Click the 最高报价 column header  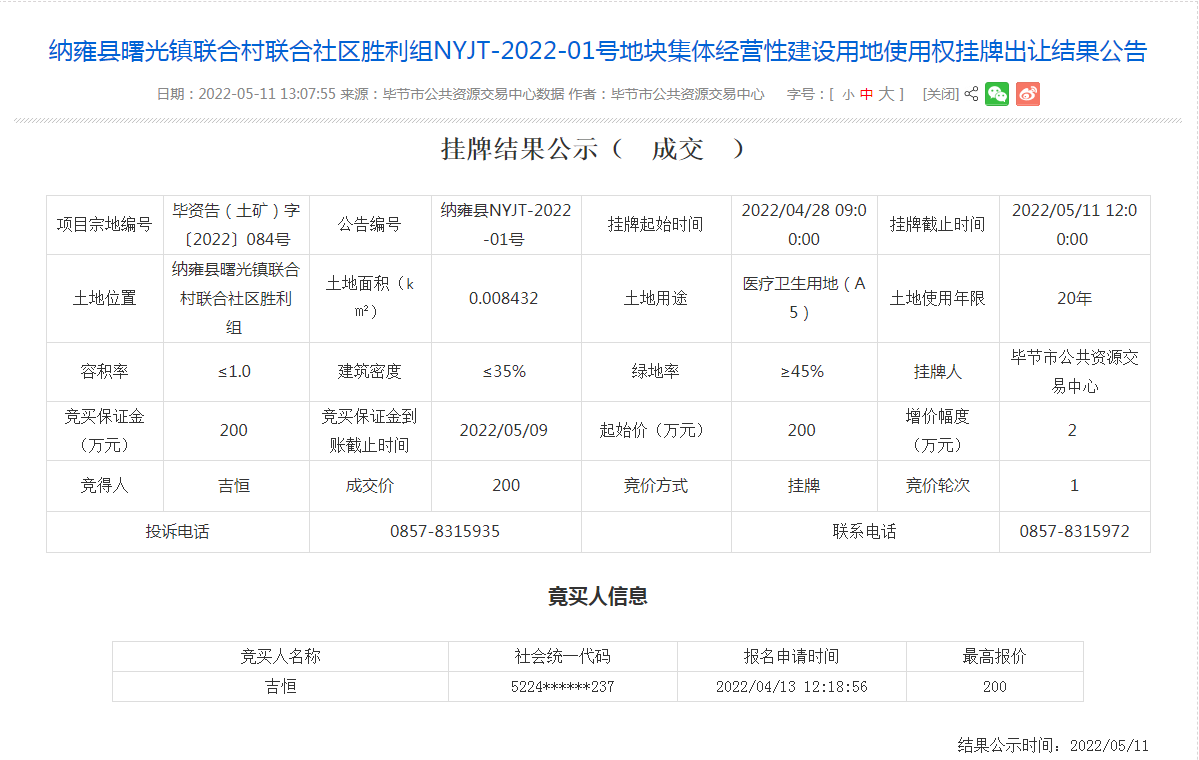[x=994, y=657]
